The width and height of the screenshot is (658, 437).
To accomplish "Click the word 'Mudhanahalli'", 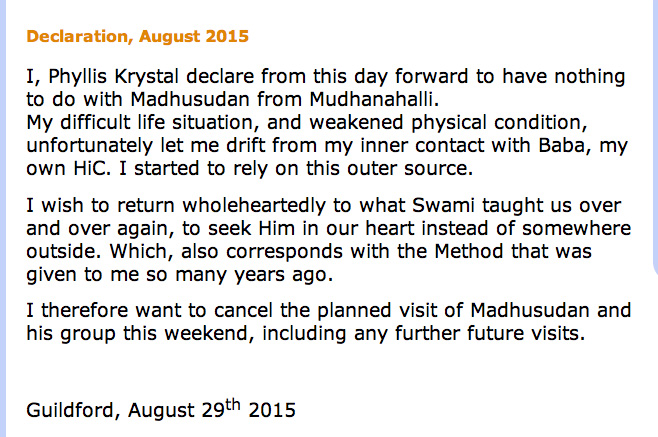I will pyautogui.click(x=373, y=99).
